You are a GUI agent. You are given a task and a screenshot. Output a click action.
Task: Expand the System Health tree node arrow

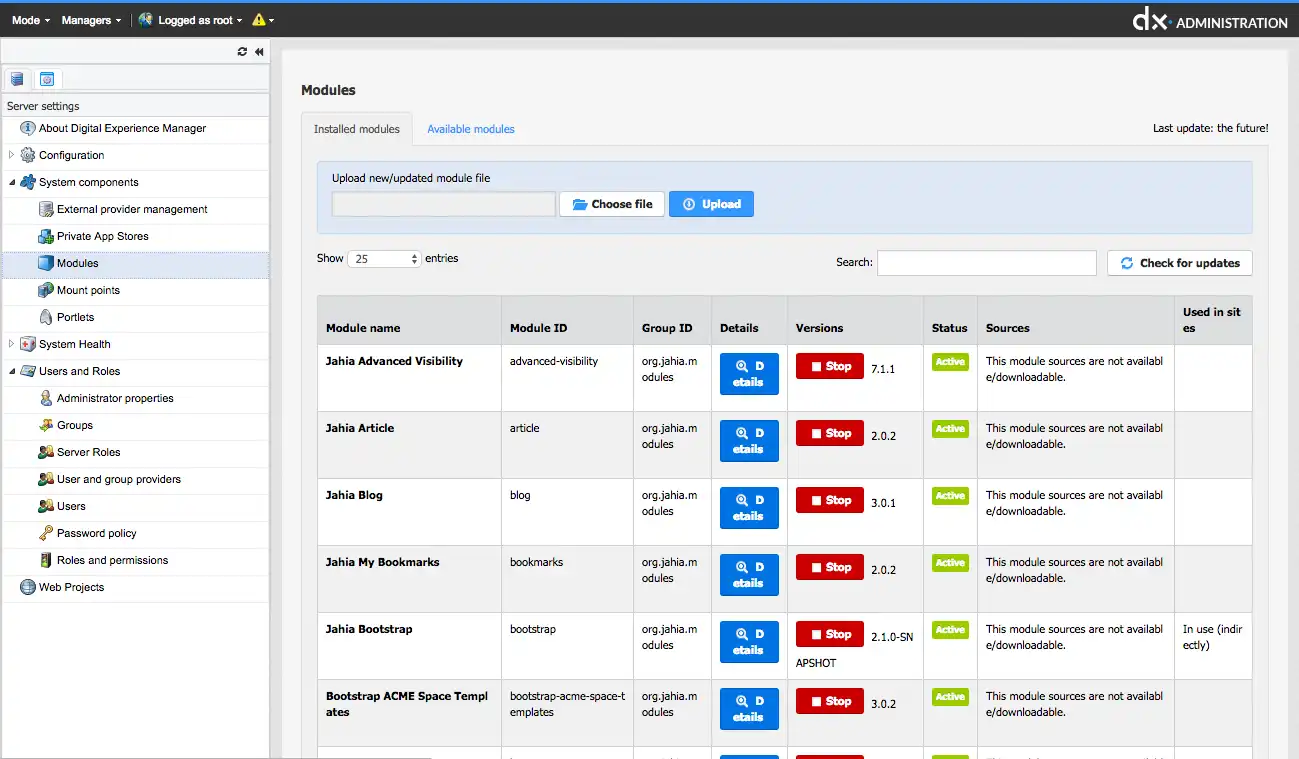[x=12, y=344]
